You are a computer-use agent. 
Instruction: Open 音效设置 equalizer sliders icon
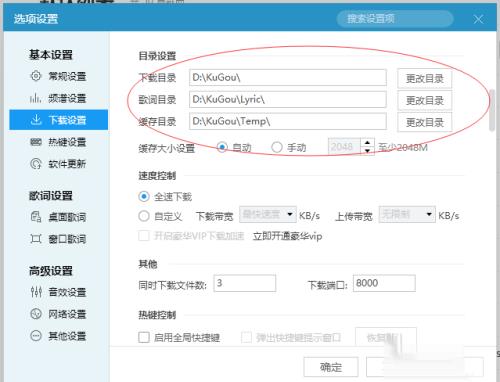[x=36, y=292]
